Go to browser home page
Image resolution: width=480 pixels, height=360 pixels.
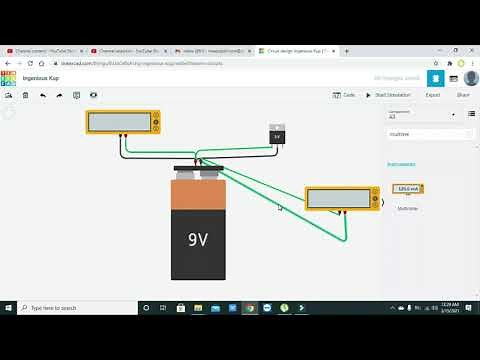pyautogui.click(x=42, y=63)
